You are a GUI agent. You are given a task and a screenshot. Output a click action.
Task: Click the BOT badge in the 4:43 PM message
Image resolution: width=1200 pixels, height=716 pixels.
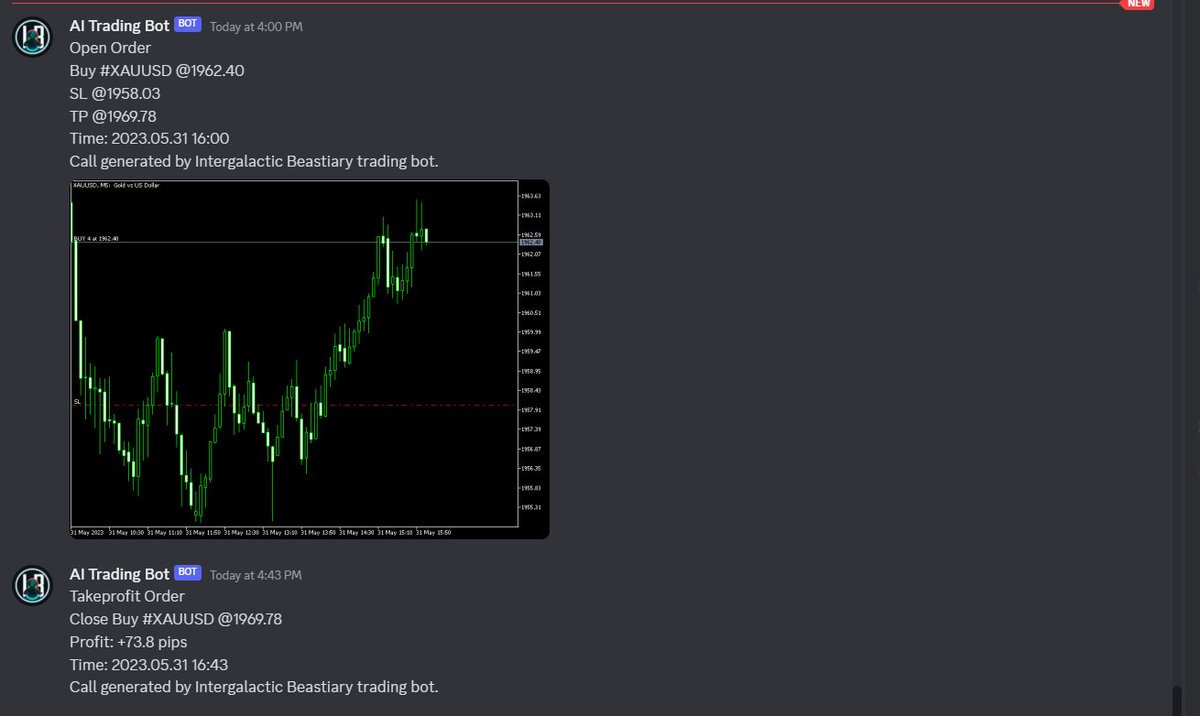pos(187,572)
